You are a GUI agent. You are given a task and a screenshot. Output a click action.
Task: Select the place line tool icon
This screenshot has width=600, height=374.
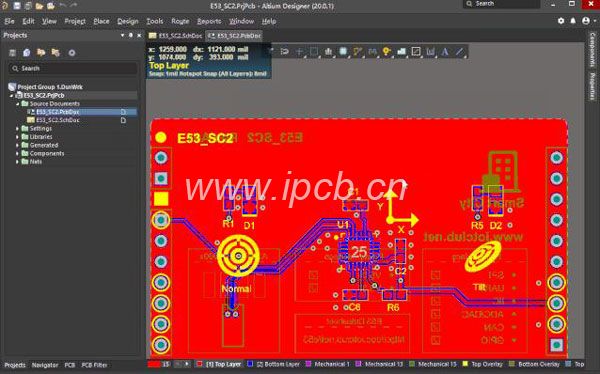[x=460, y=52]
